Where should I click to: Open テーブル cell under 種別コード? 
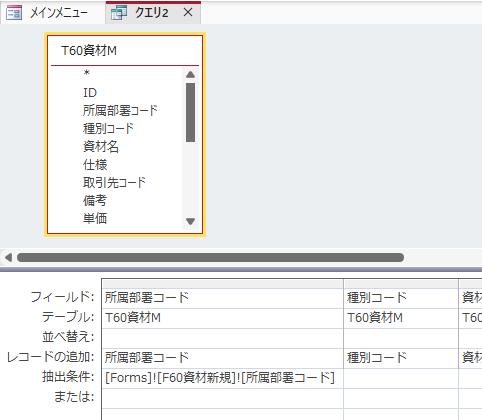pyautogui.click(x=401, y=318)
